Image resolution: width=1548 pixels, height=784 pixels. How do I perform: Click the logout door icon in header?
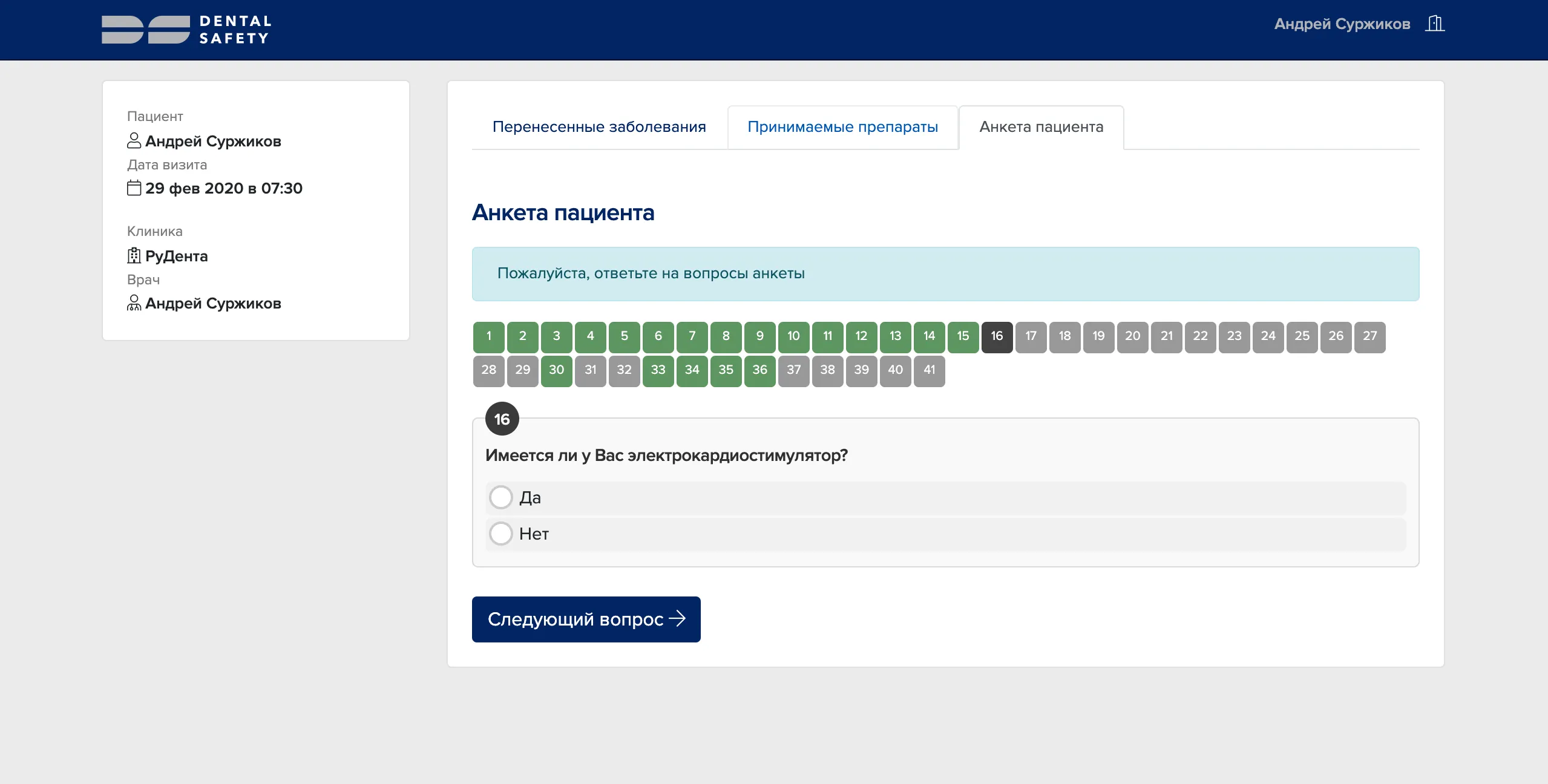click(x=1435, y=24)
